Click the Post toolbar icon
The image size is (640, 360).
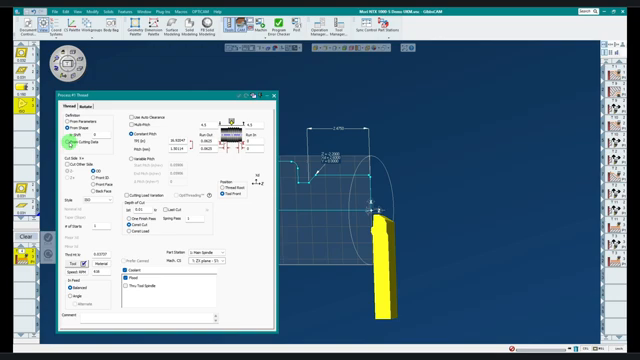[x=296, y=25]
